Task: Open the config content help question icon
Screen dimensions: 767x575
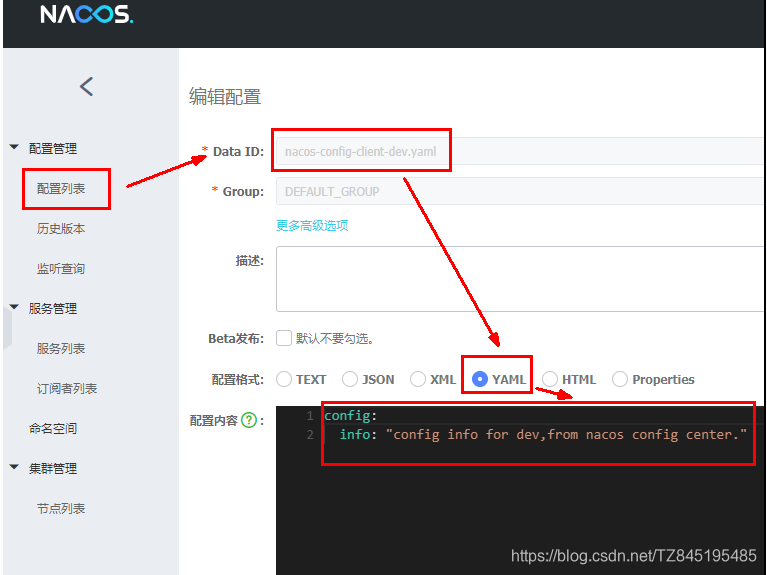Action: click(249, 420)
